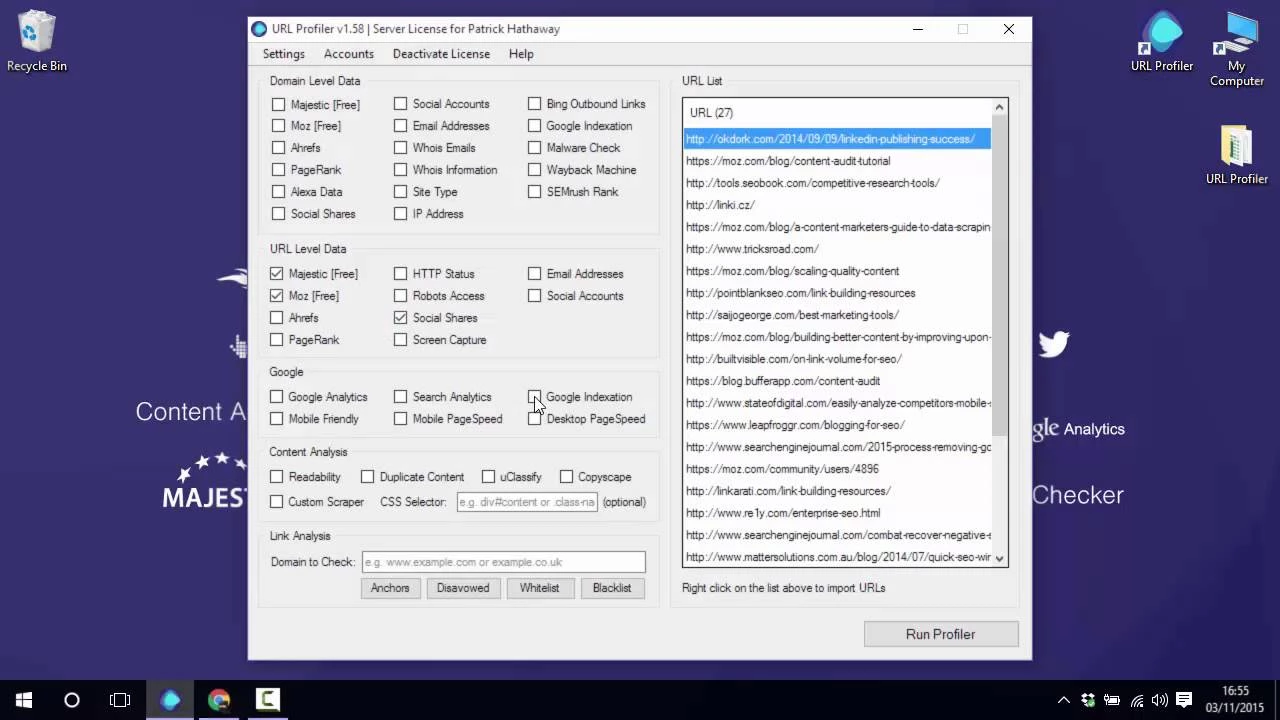Open the My Computer desktop icon
Screen dimensions: 1280x720
point(1237,49)
